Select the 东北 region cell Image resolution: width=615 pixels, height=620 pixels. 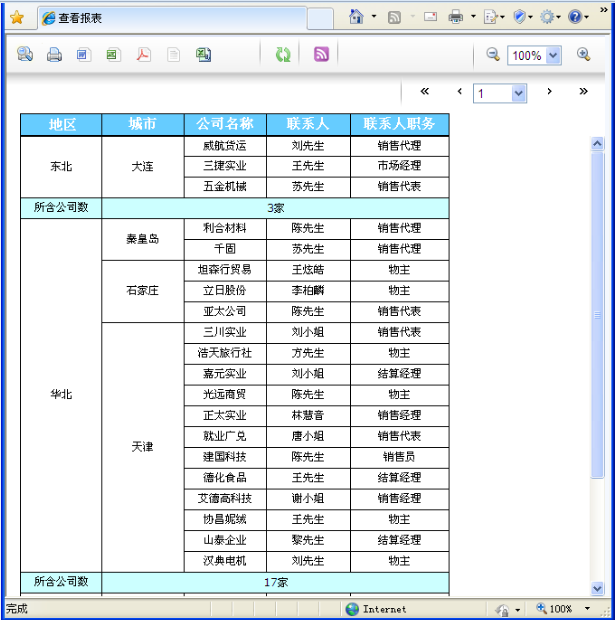coord(61,167)
